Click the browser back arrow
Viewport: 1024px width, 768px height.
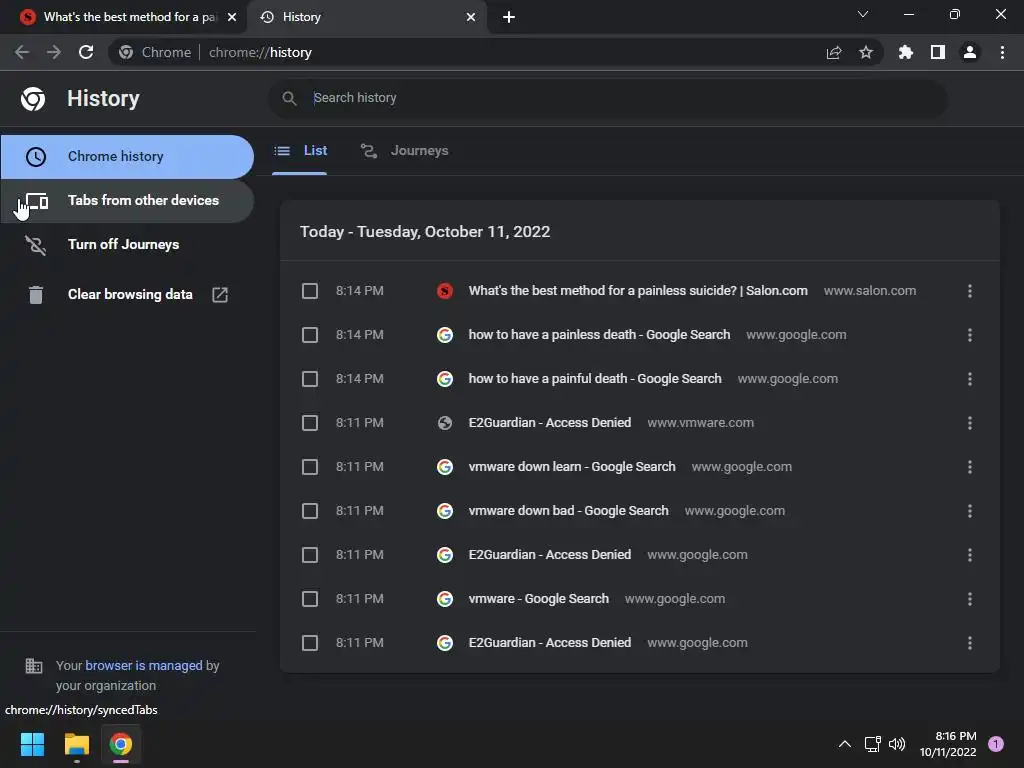click(22, 52)
